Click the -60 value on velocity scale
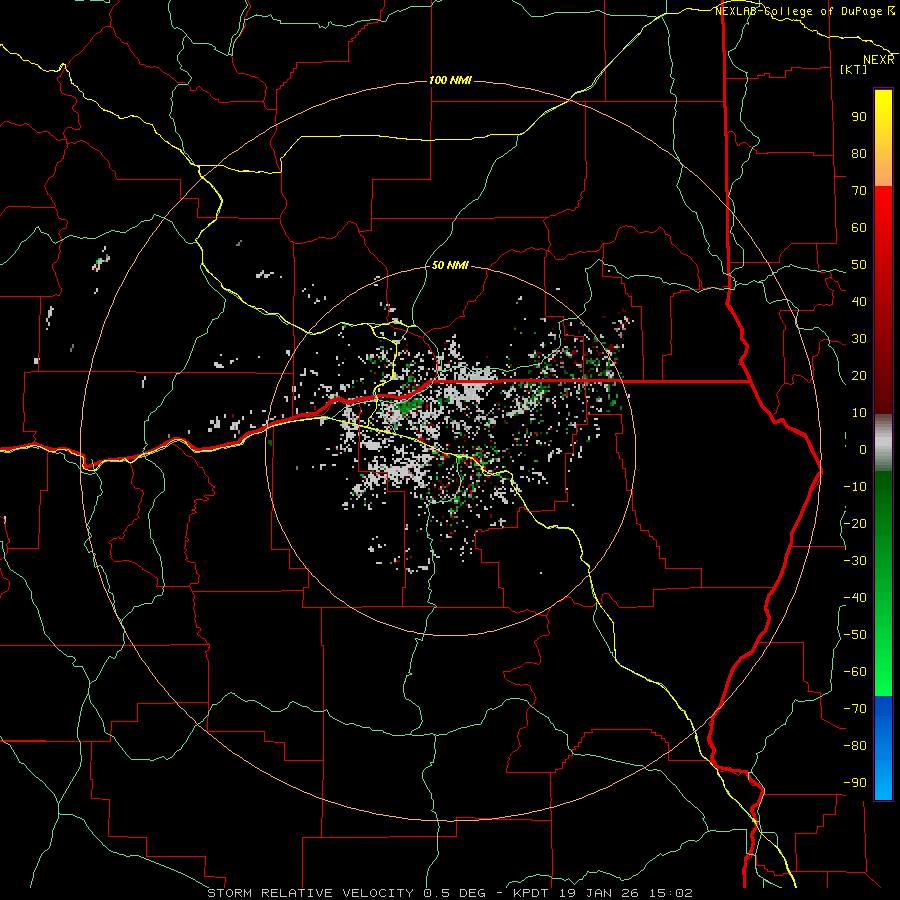 pos(855,672)
